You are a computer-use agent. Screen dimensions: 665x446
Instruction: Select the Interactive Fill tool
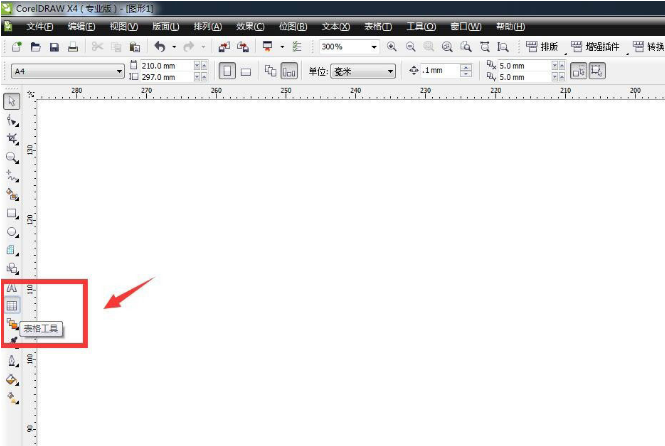click(x=12, y=398)
